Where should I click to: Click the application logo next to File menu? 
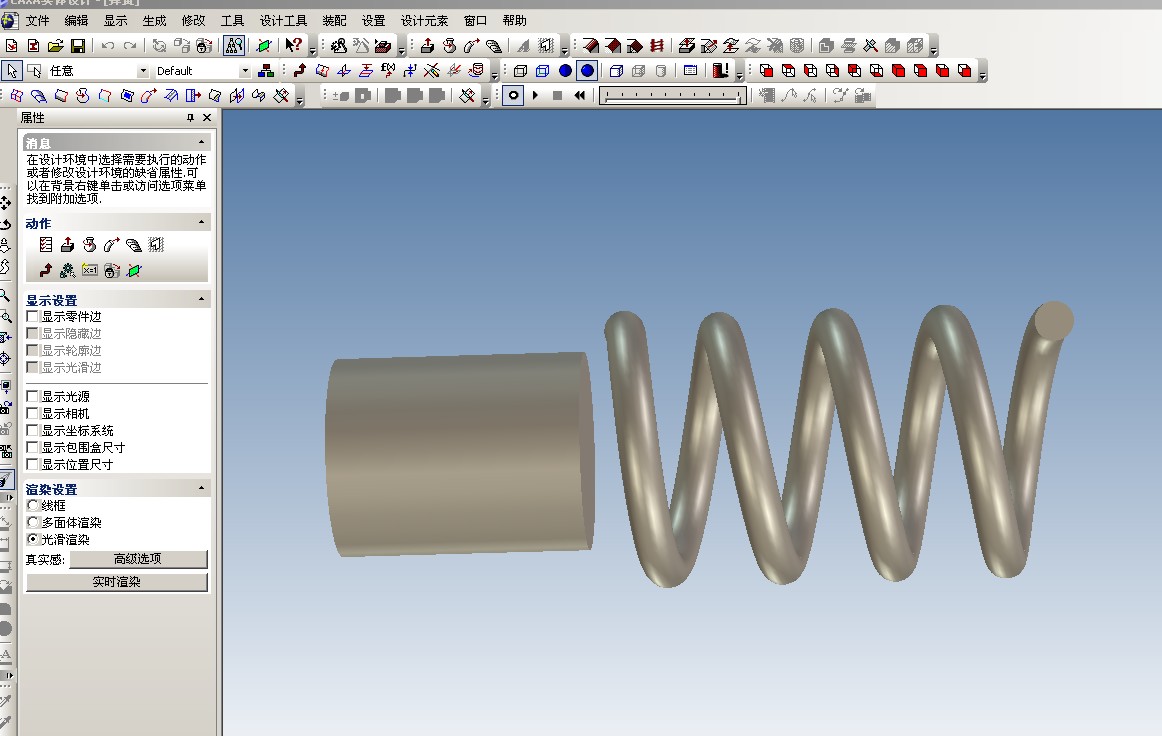(x=9, y=21)
